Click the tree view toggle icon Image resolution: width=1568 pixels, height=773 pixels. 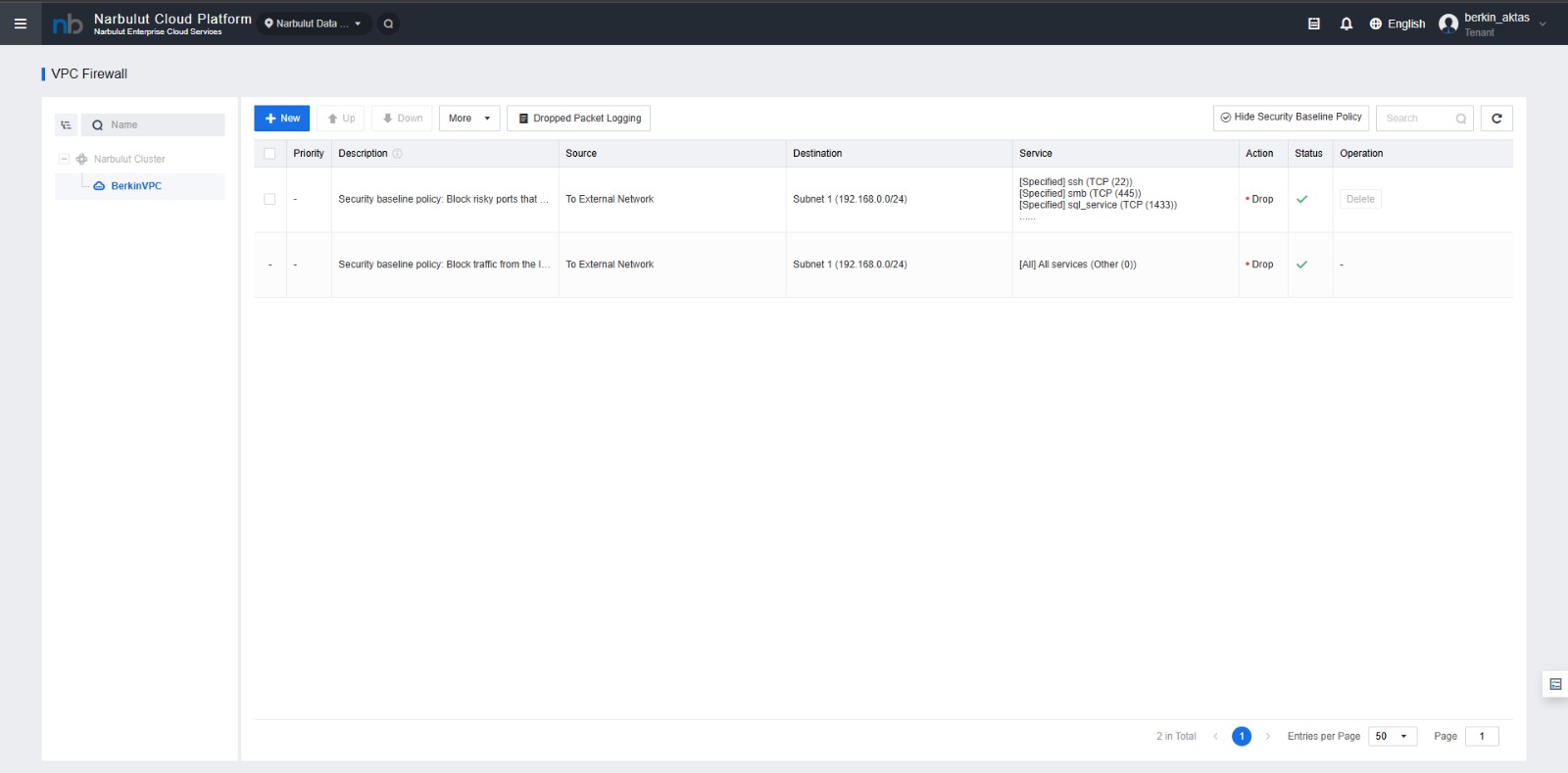tap(67, 125)
